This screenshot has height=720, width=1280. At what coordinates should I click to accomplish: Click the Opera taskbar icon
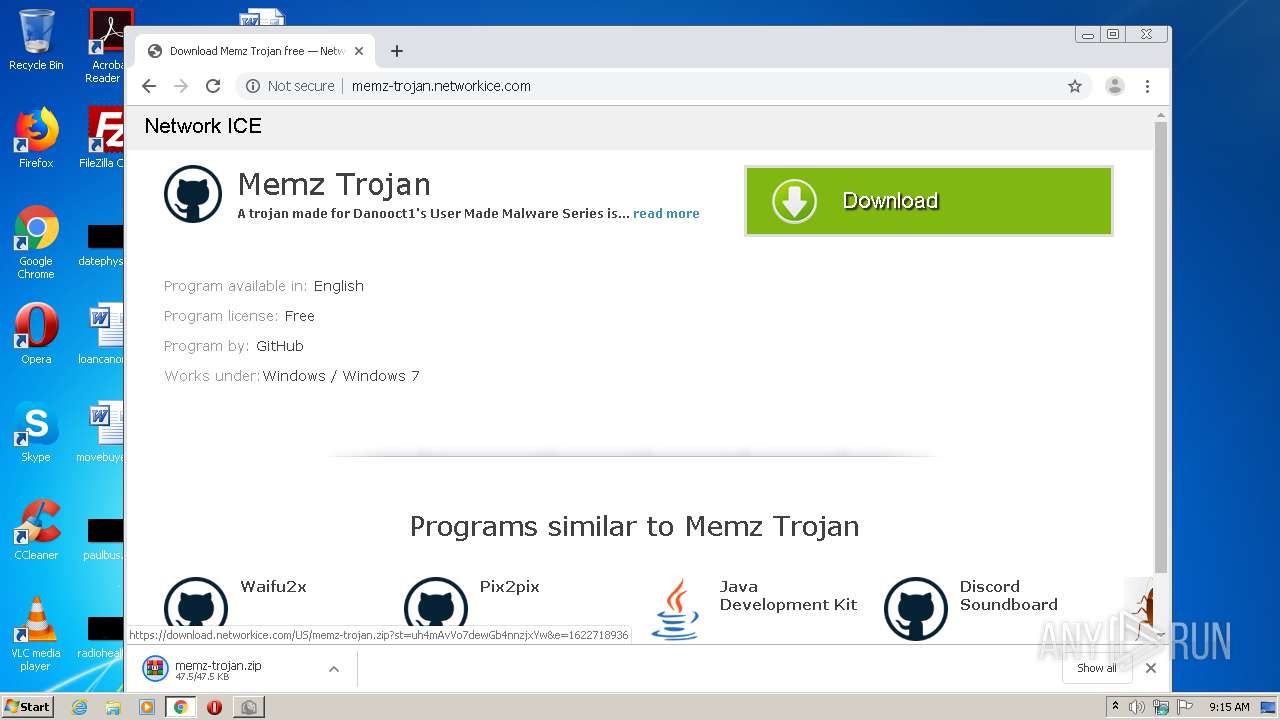pyautogui.click(x=214, y=707)
